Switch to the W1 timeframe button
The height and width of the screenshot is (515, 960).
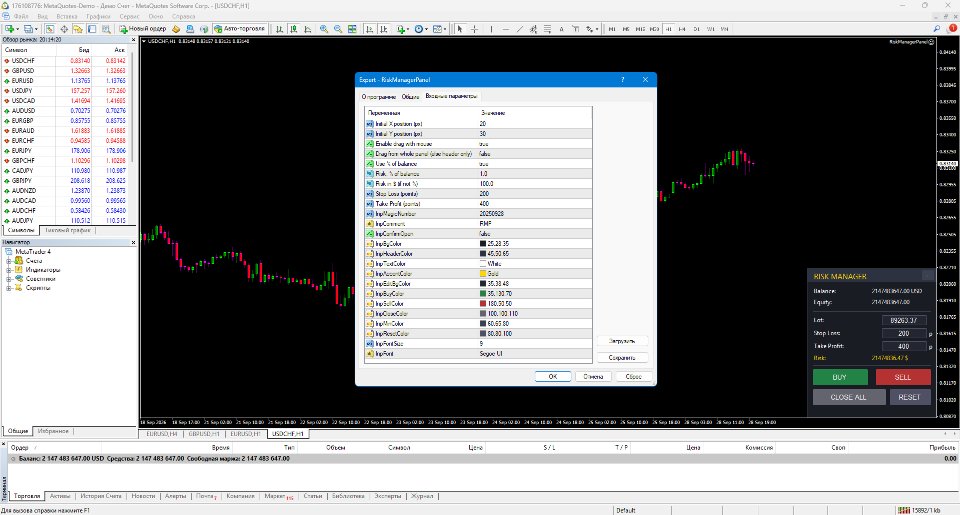coord(710,29)
